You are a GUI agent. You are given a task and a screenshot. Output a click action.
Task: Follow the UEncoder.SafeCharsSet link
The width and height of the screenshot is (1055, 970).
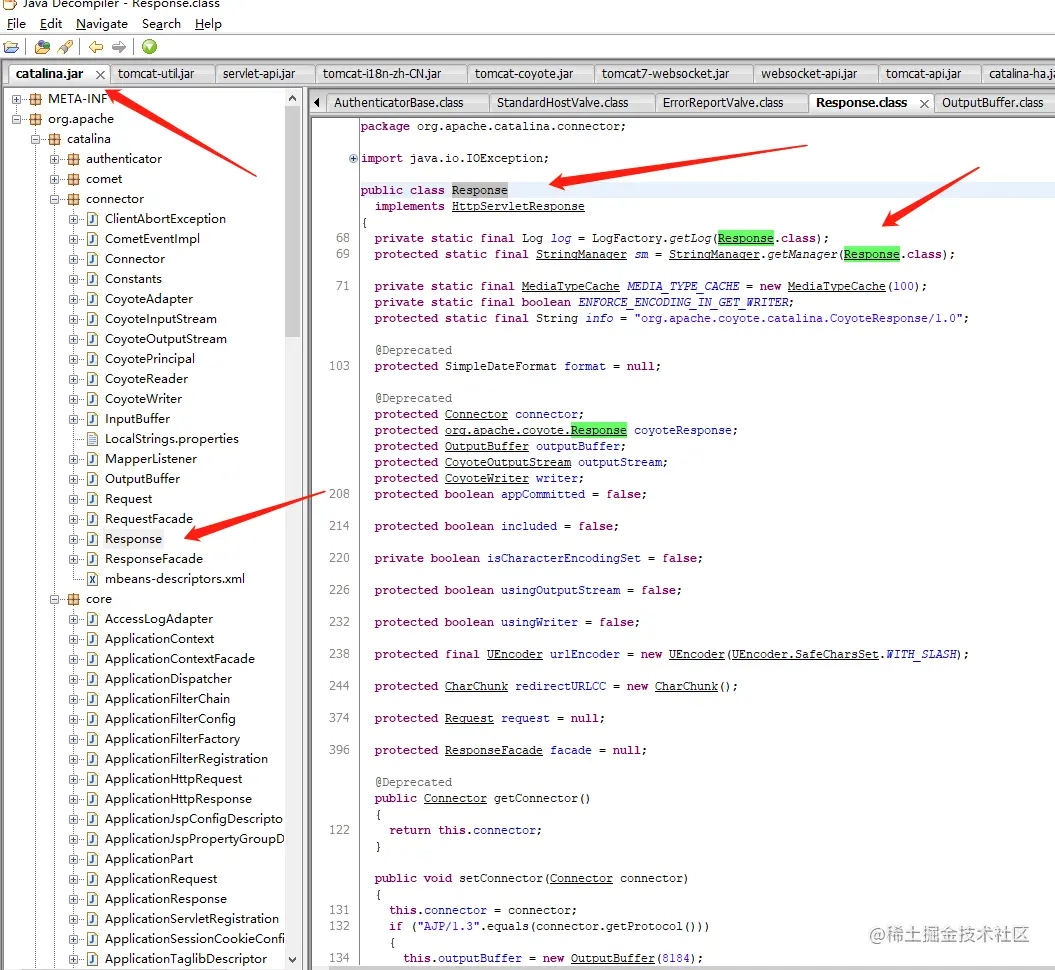pos(805,655)
